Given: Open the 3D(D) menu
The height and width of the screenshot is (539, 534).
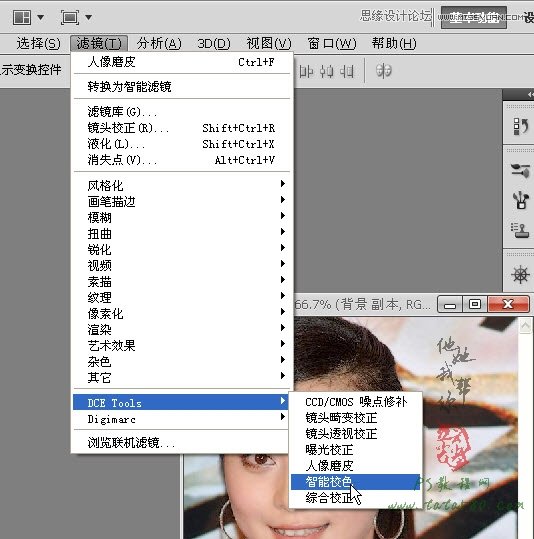Looking at the screenshot, I should [x=214, y=43].
